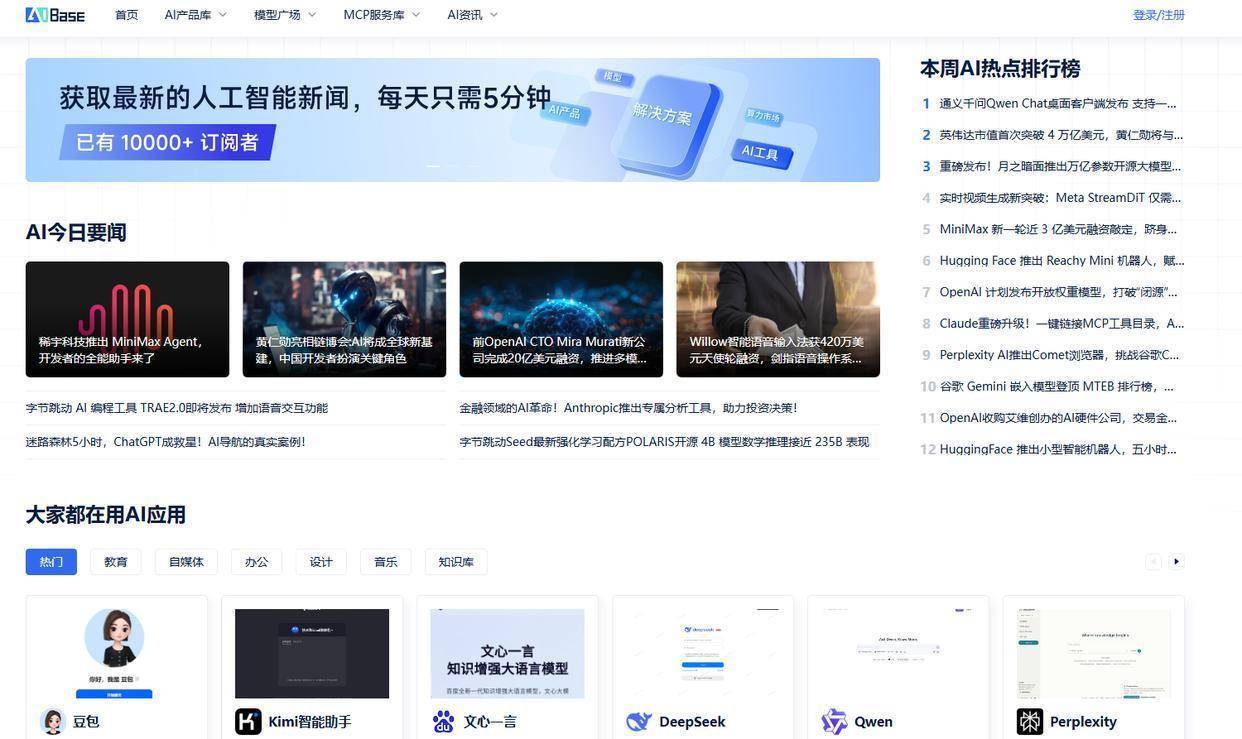The height and width of the screenshot is (739, 1242).
Task: Click the next arrow in app carousel
Action: [1176, 562]
